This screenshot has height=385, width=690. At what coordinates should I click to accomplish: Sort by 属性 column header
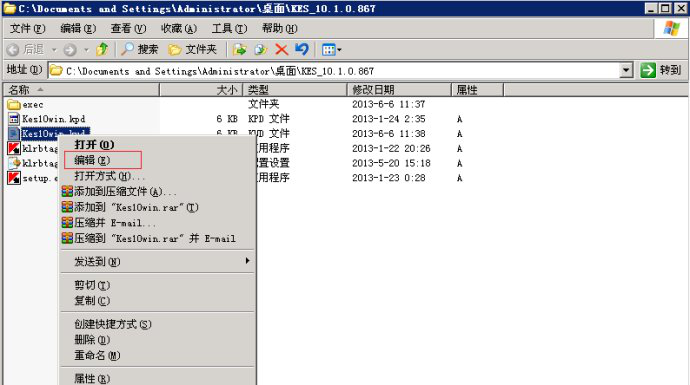tap(478, 90)
